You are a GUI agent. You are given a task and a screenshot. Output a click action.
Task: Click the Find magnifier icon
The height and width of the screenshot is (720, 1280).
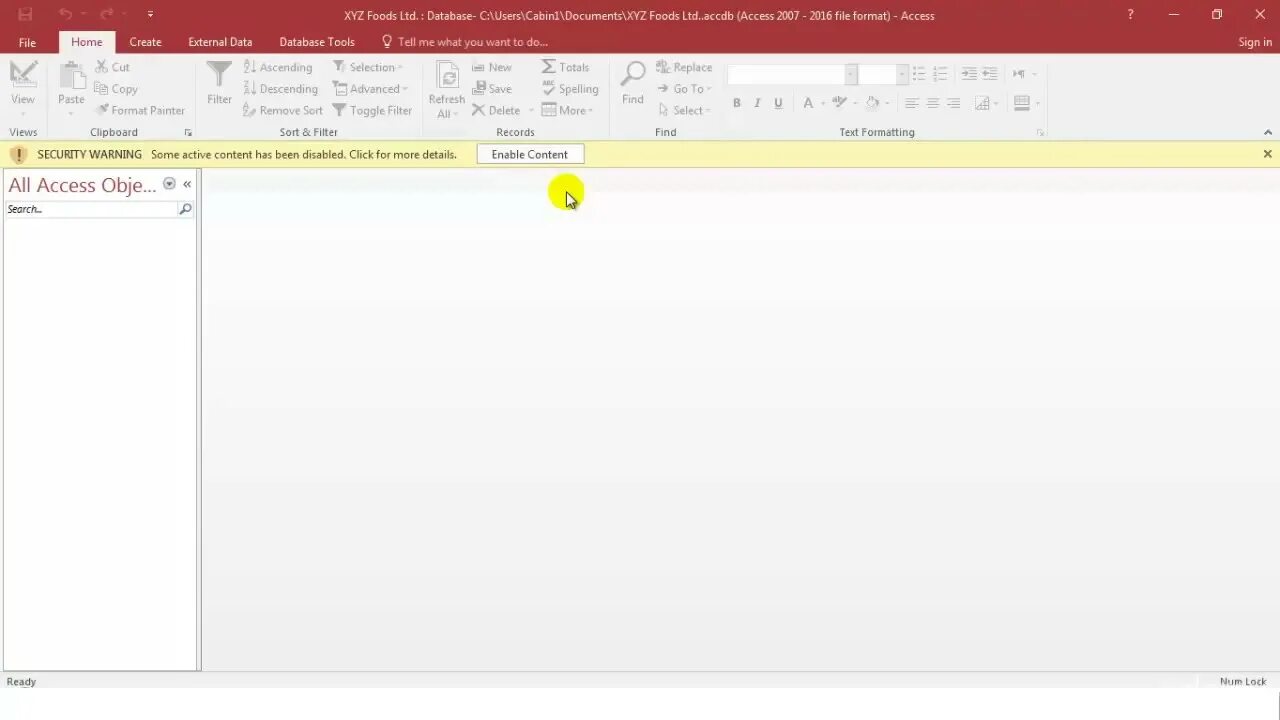633,75
